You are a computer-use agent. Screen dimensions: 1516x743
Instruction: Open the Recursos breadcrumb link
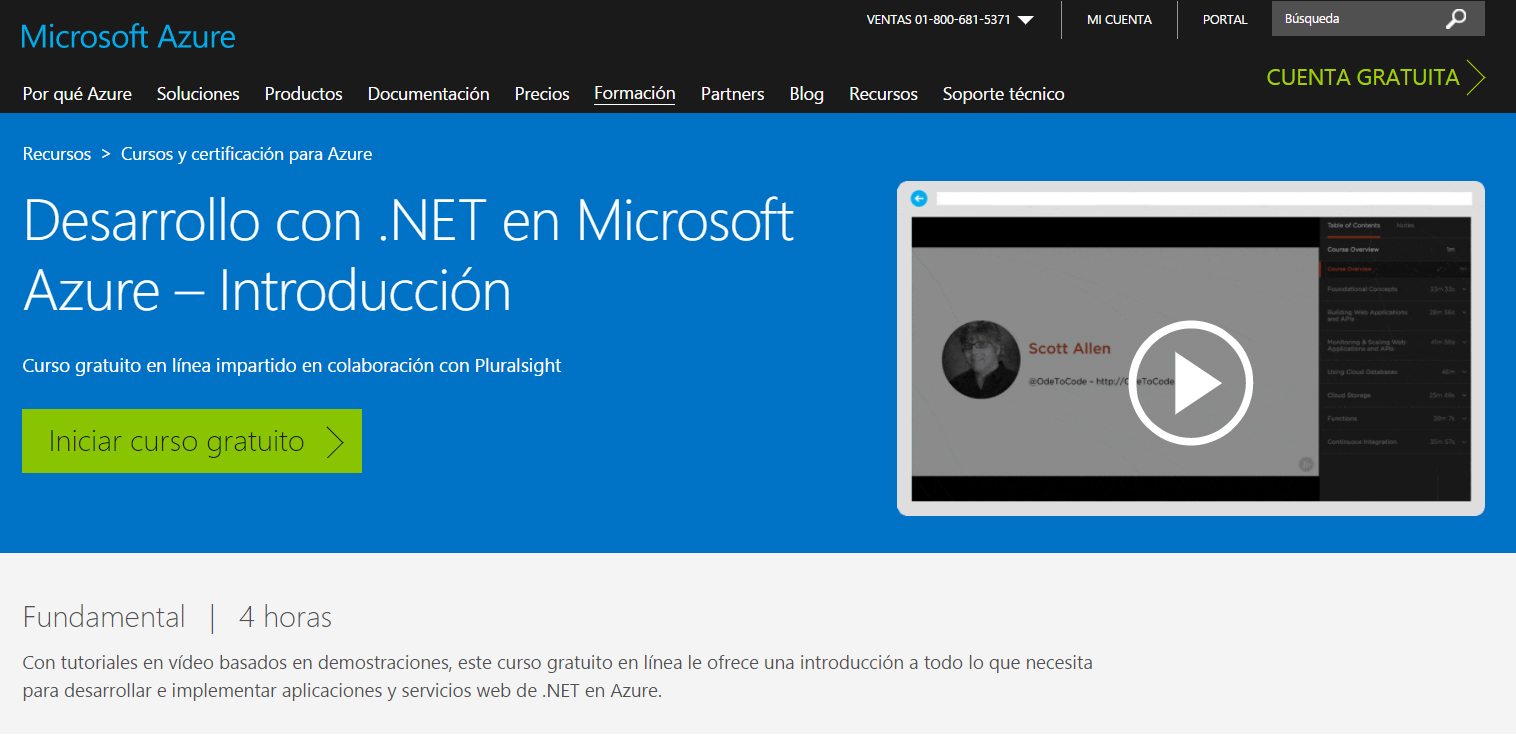pyautogui.click(x=56, y=153)
